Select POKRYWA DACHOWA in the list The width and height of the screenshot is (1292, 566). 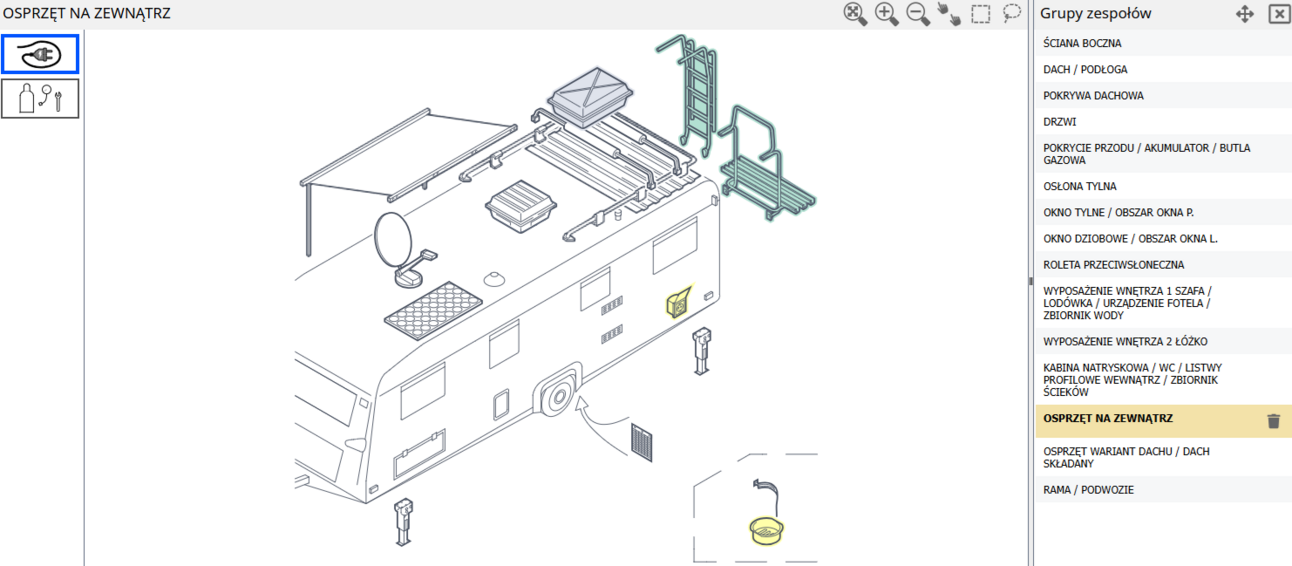1093,96
